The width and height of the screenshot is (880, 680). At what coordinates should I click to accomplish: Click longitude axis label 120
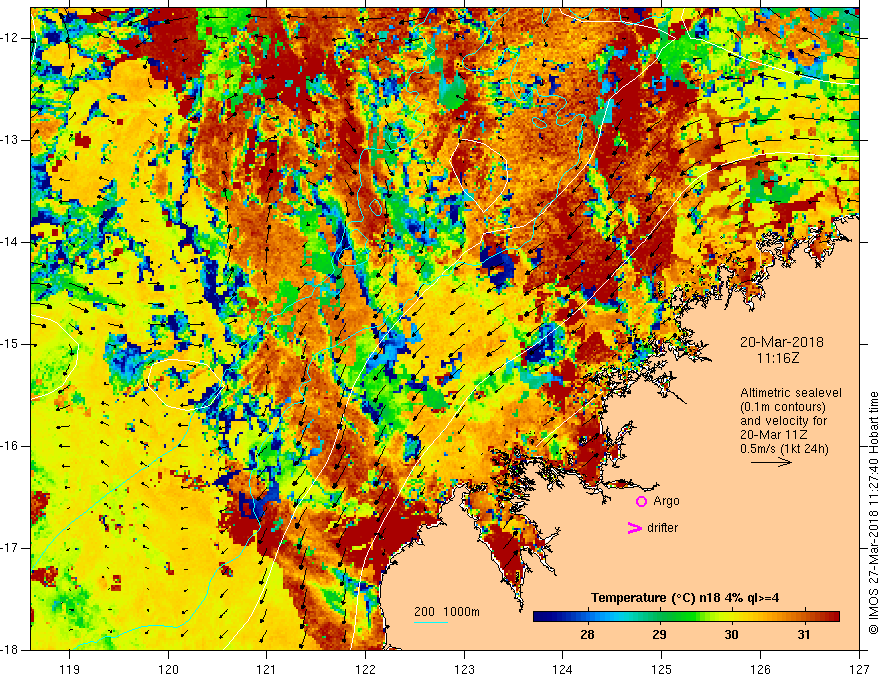(x=168, y=669)
